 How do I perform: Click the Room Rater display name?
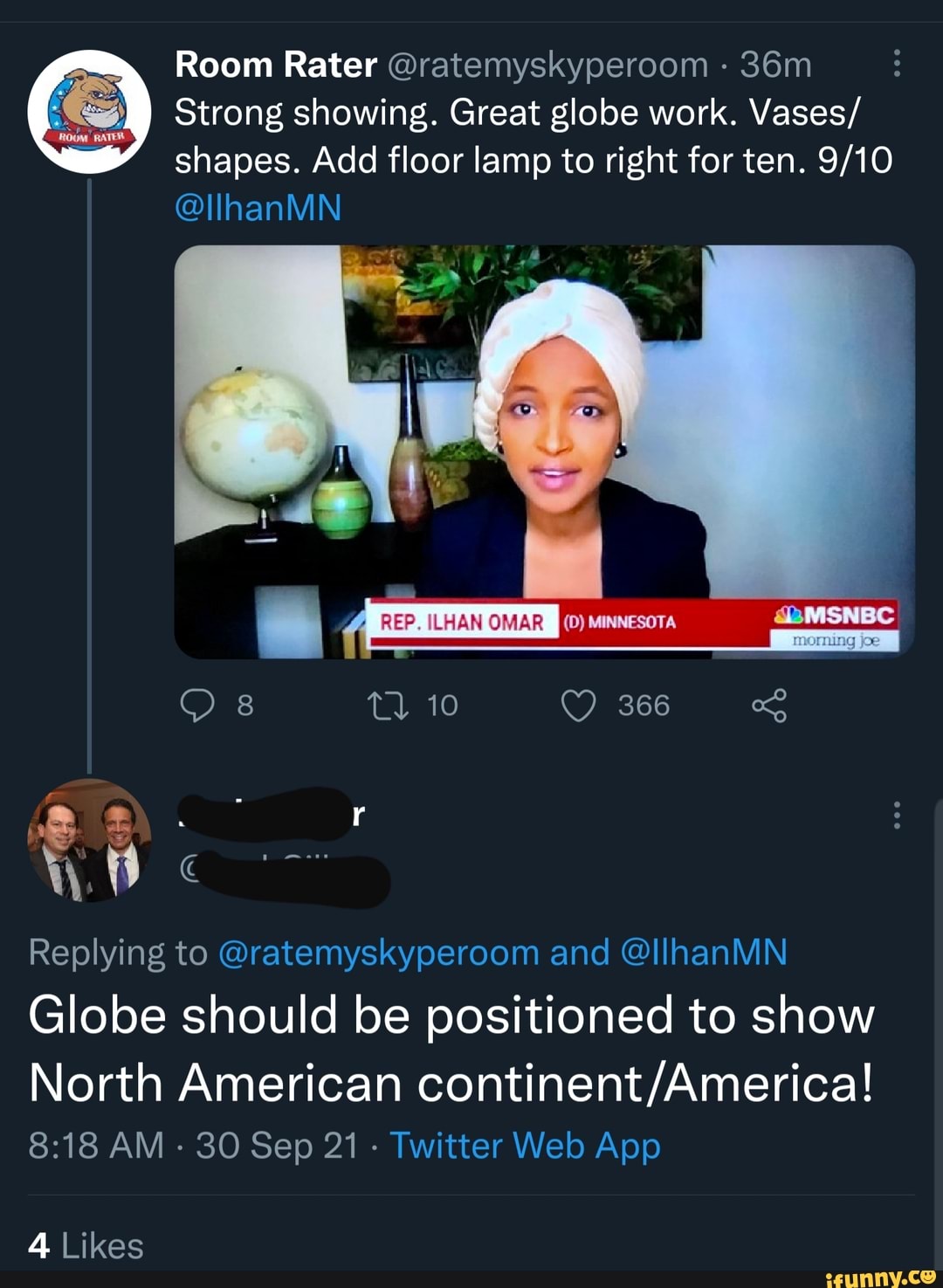pos(276,65)
